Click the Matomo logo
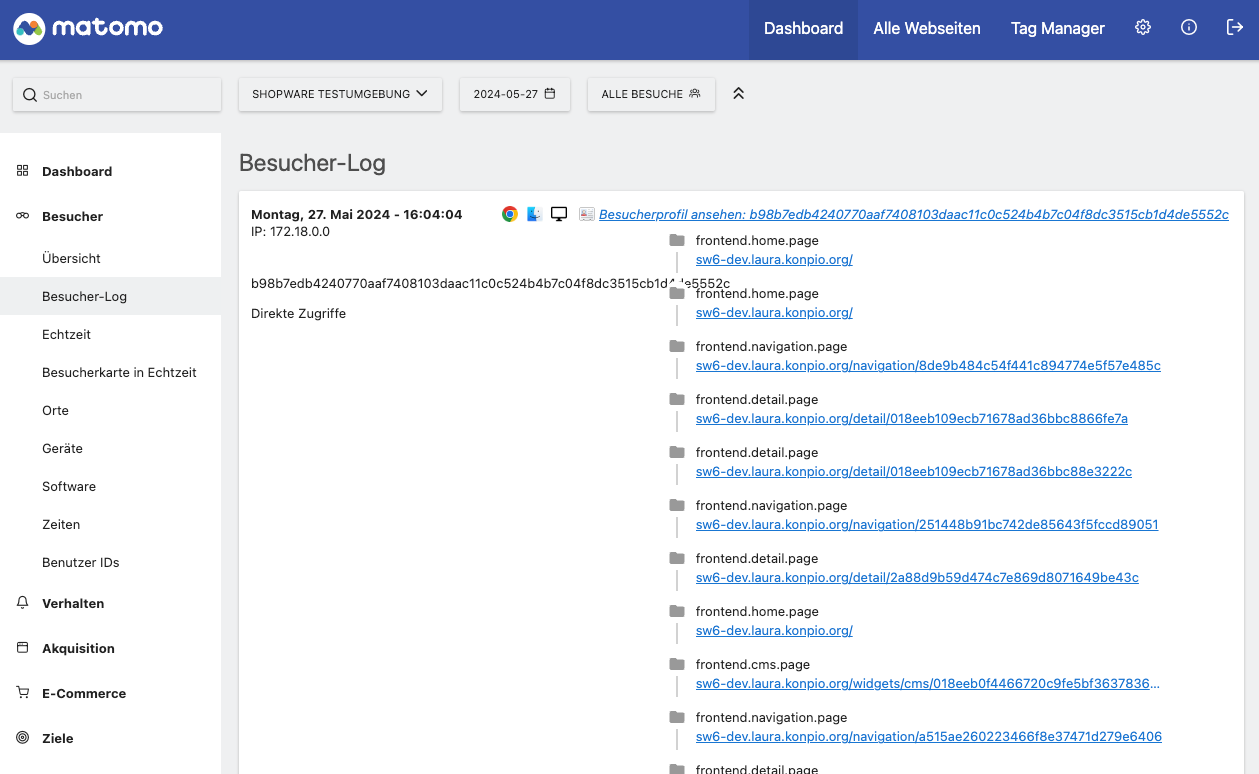 click(88, 28)
